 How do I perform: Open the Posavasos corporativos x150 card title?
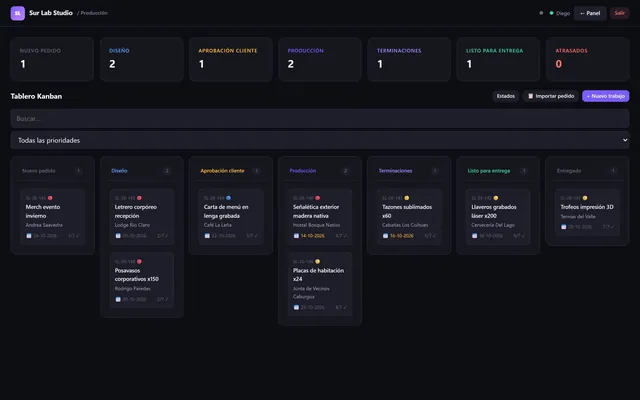pyautogui.click(x=137, y=275)
